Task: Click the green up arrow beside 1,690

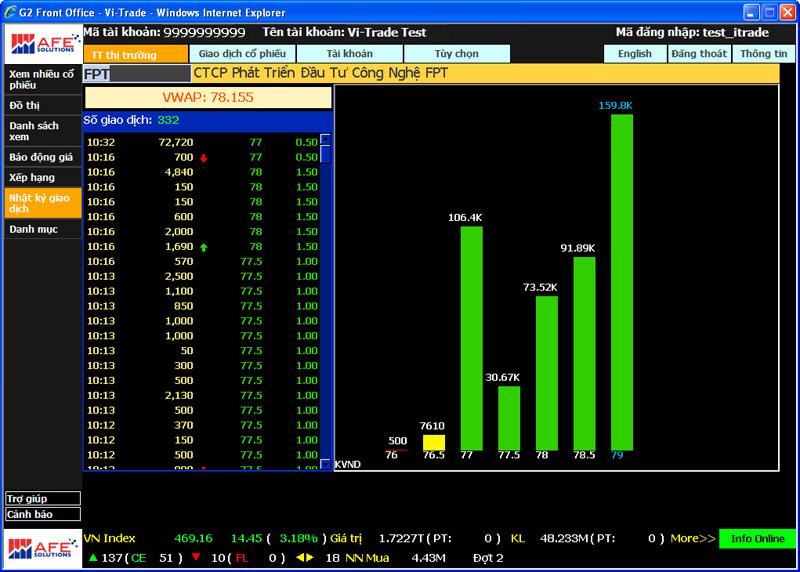Action: [204, 247]
